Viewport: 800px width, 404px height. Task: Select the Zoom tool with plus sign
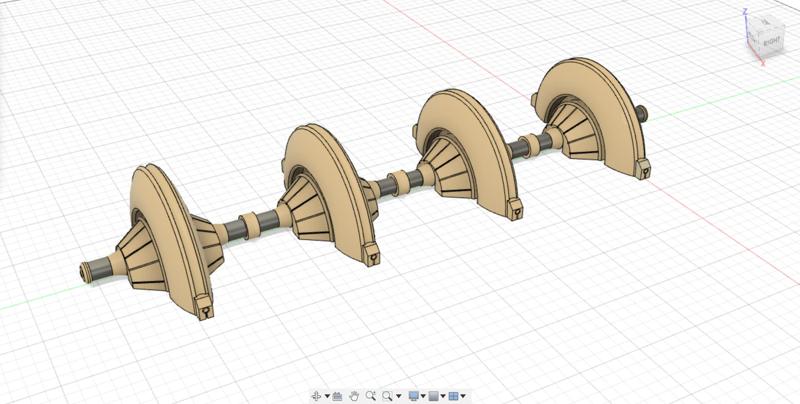click(371, 396)
